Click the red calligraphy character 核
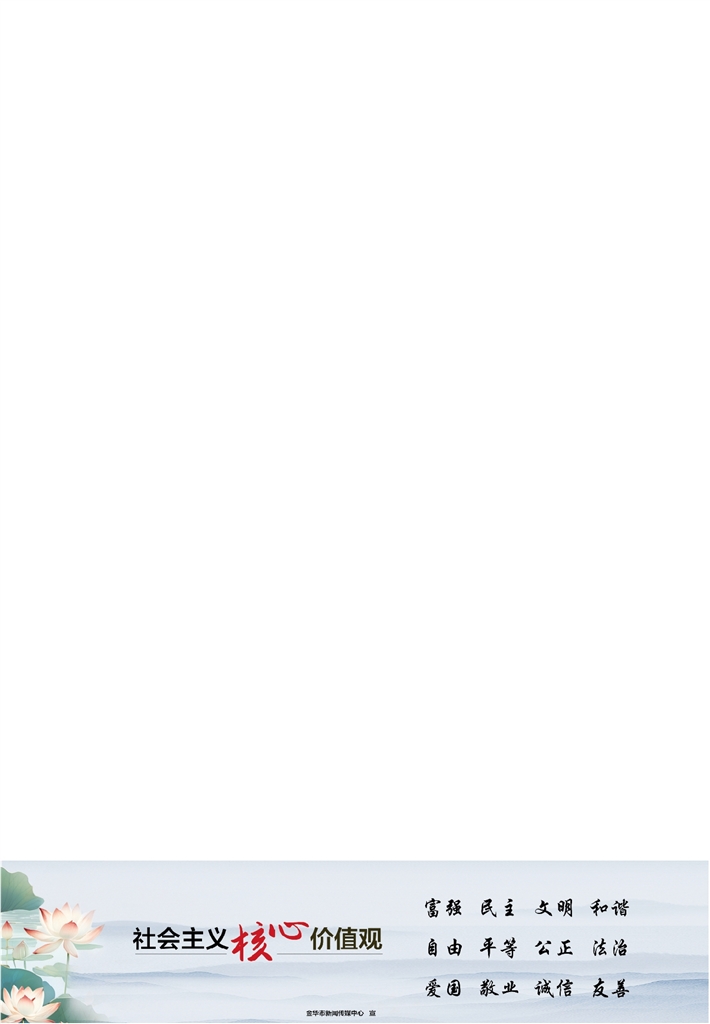 tap(251, 942)
